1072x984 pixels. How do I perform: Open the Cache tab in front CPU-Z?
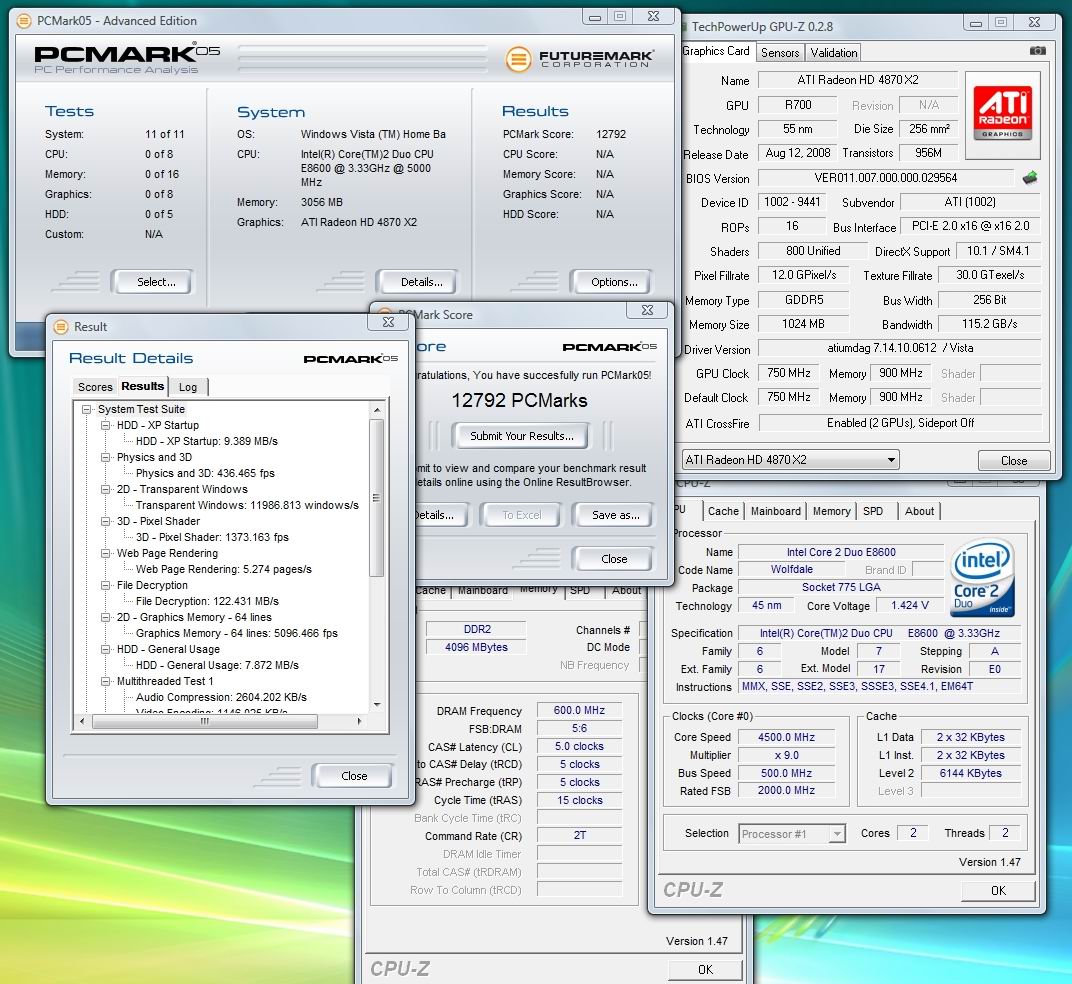tap(723, 511)
